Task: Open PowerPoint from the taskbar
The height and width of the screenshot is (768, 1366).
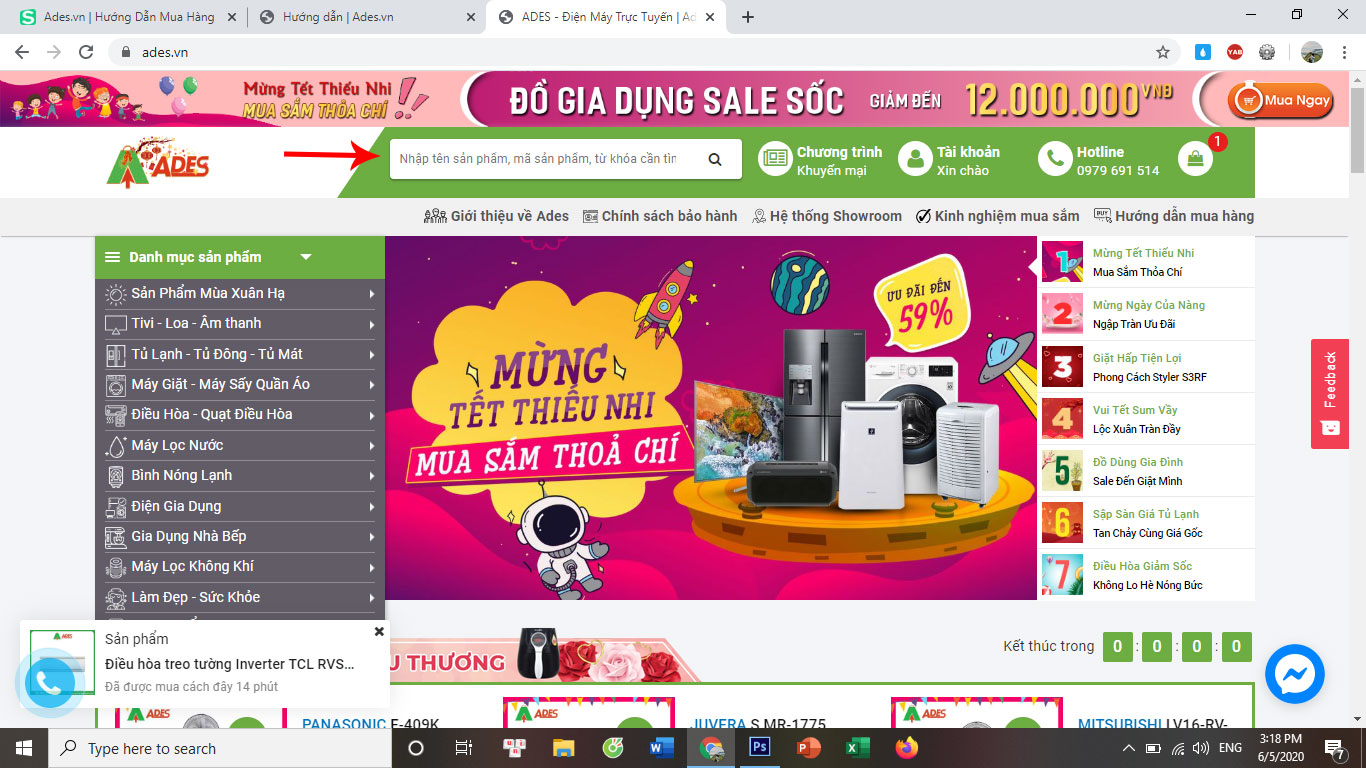Action: [x=808, y=748]
